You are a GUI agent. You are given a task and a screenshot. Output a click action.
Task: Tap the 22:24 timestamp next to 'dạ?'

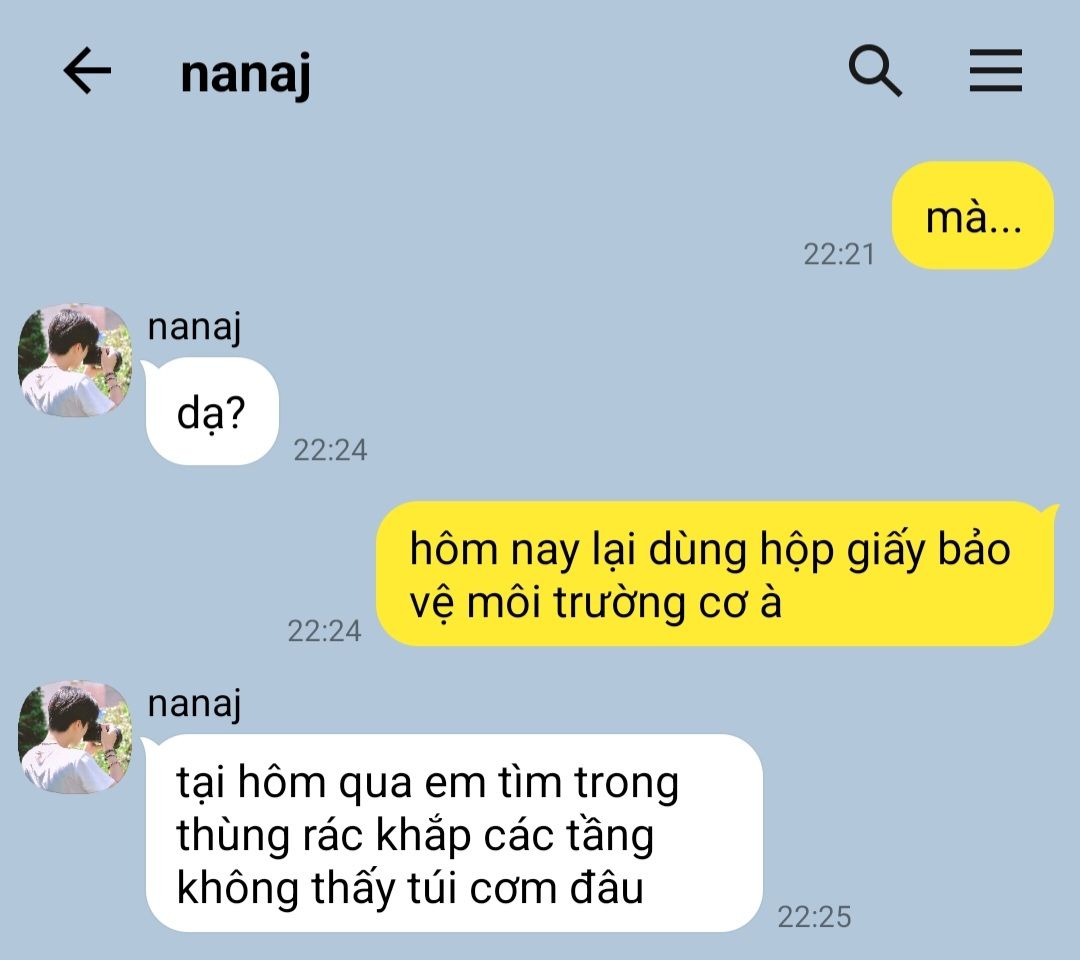click(x=330, y=450)
